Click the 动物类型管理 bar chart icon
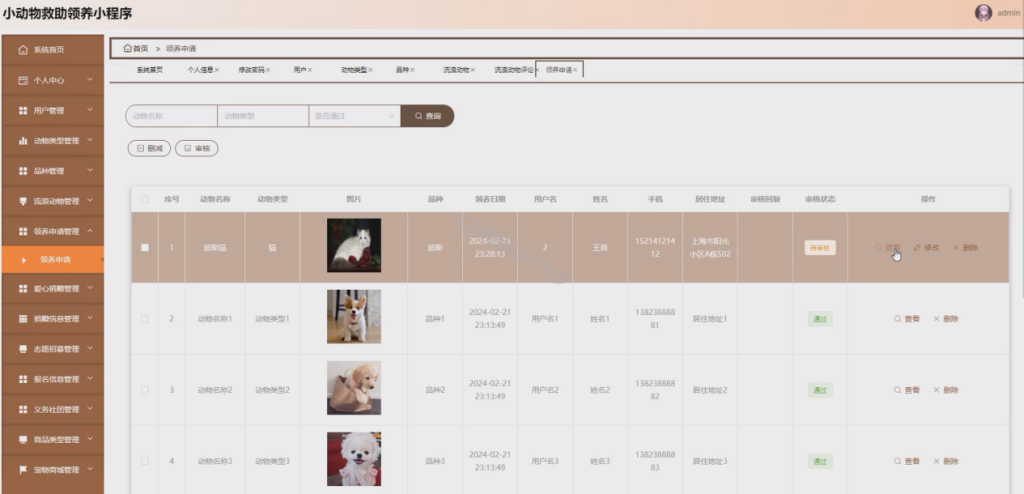This screenshot has height=494, width=1024. coord(23,140)
